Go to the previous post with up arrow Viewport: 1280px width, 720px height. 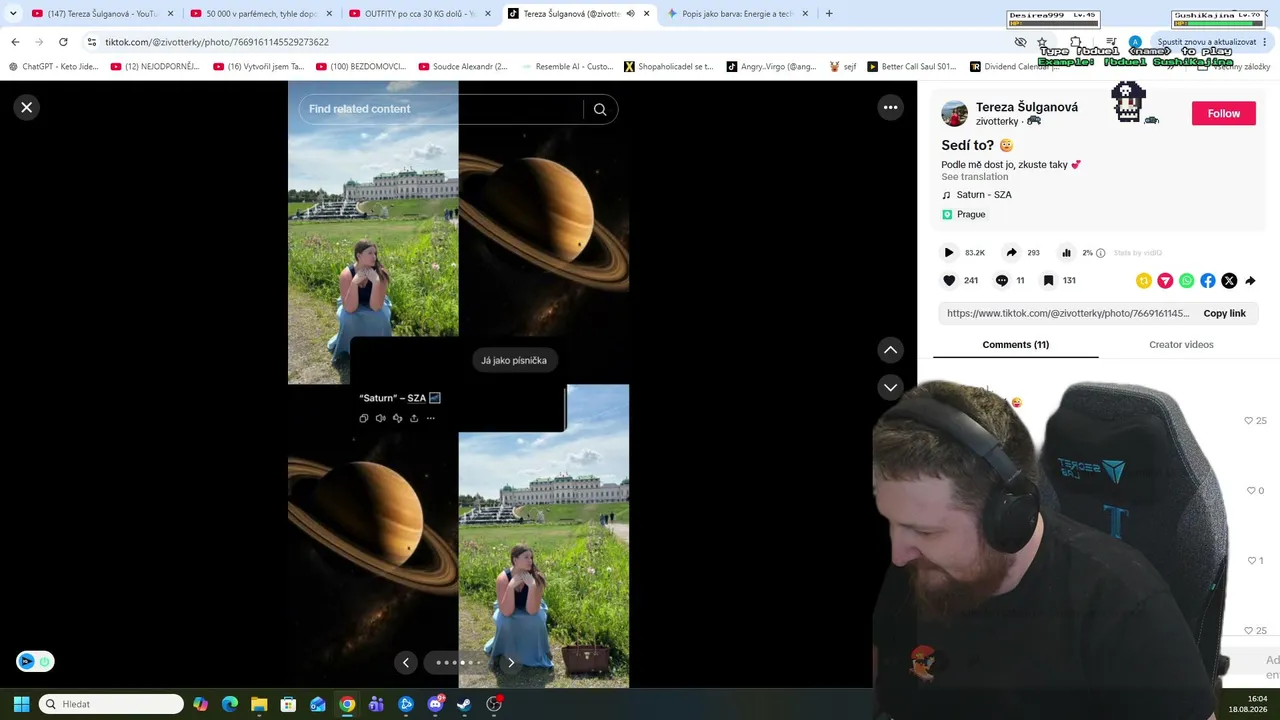[x=890, y=350]
